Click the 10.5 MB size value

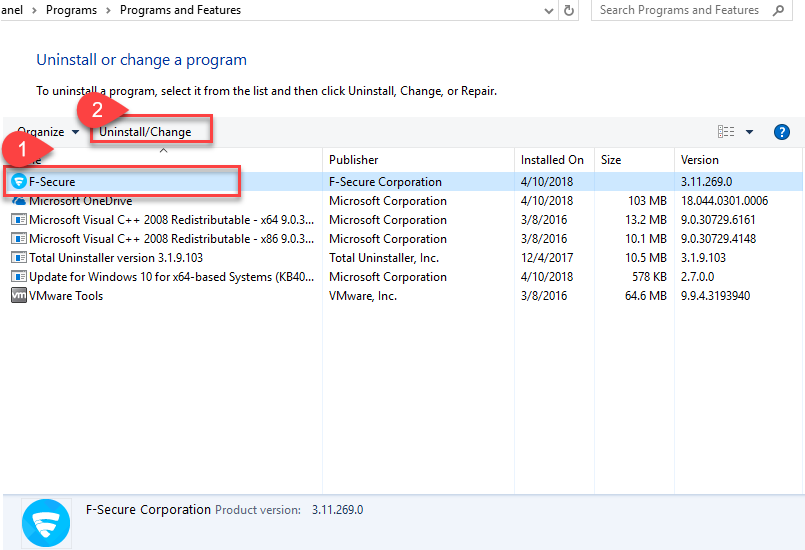(x=645, y=258)
